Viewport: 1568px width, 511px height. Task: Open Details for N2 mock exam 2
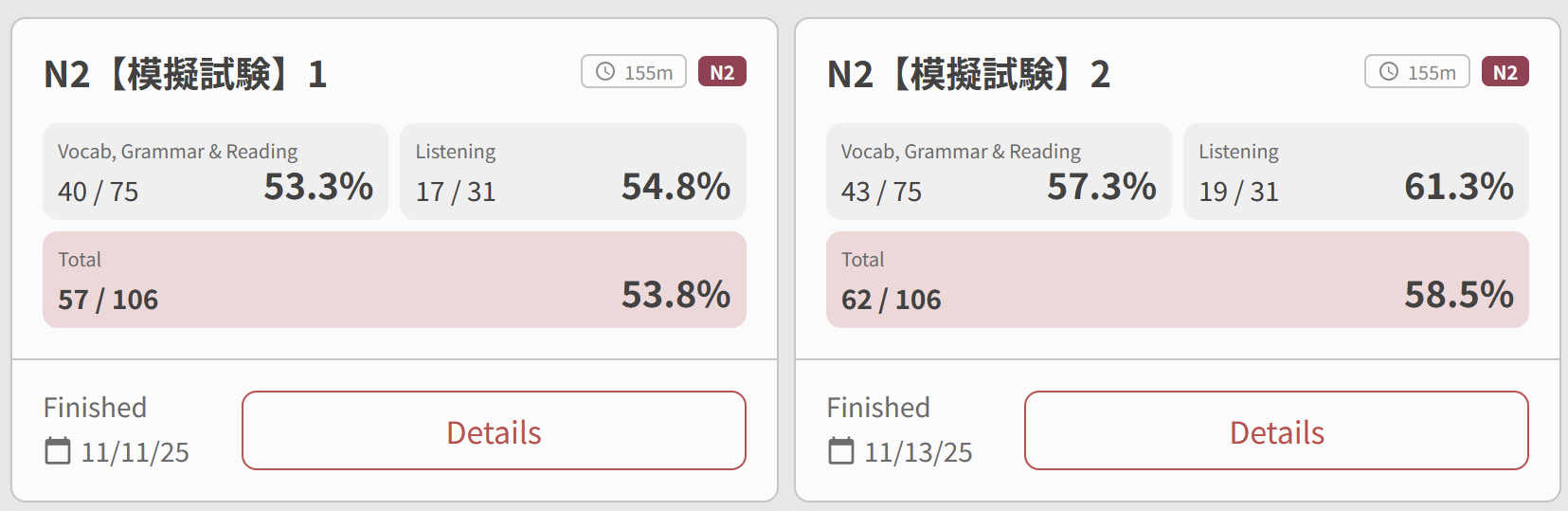tap(1276, 430)
